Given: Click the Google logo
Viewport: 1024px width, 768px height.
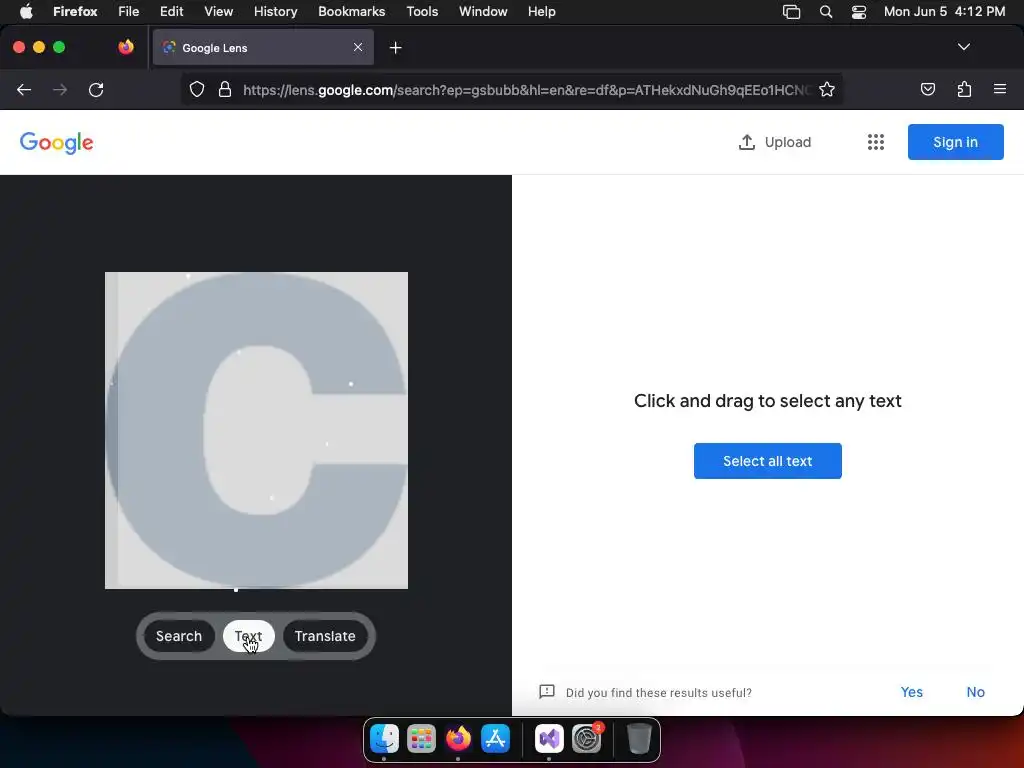Looking at the screenshot, I should (x=56, y=142).
